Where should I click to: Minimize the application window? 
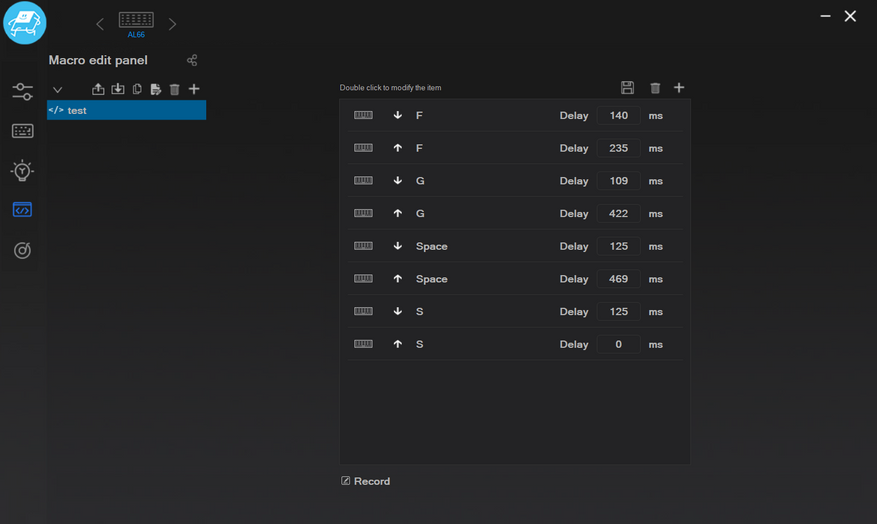tap(826, 16)
